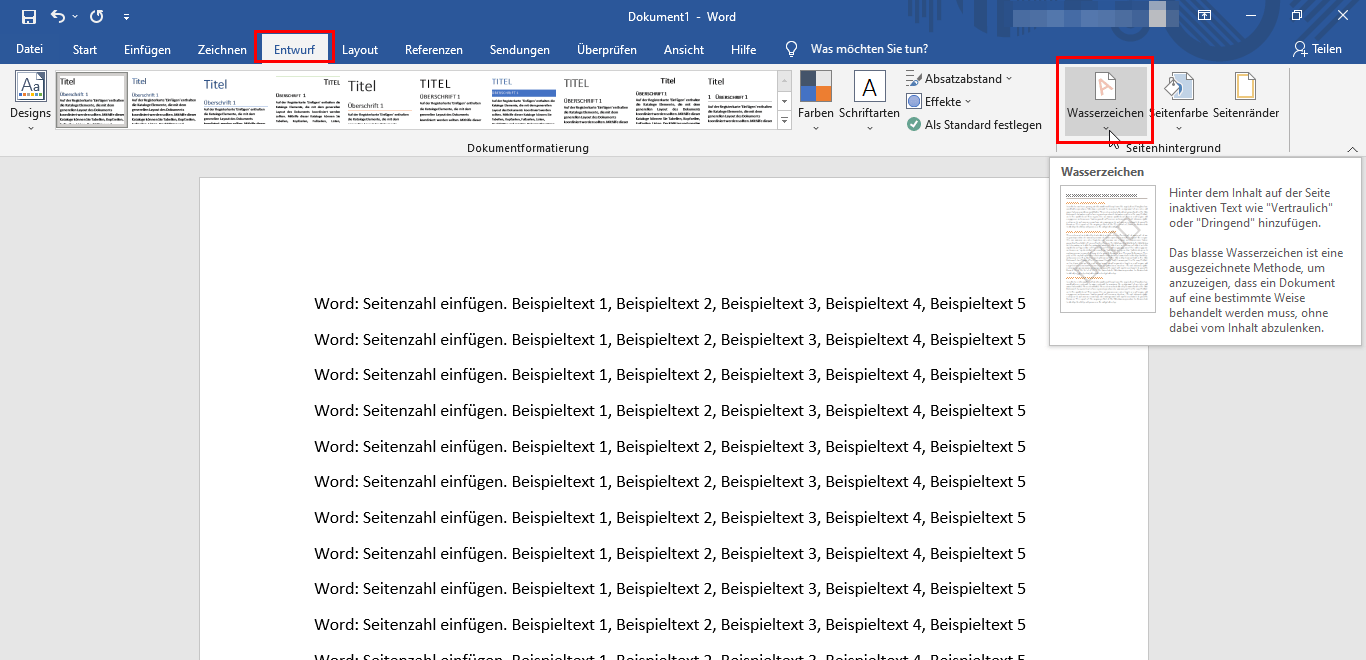
Task: Click the Teilen share button
Action: tap(1317, 49)
